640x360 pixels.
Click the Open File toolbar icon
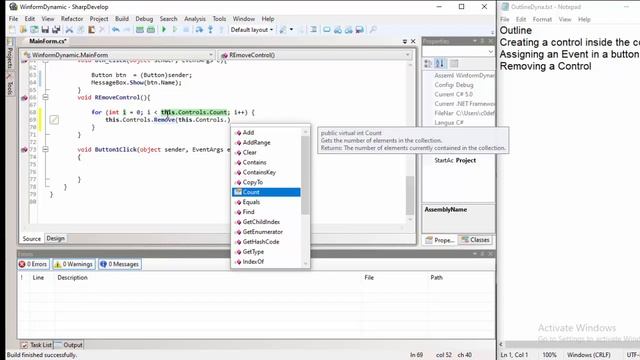[x=23, y=29]
